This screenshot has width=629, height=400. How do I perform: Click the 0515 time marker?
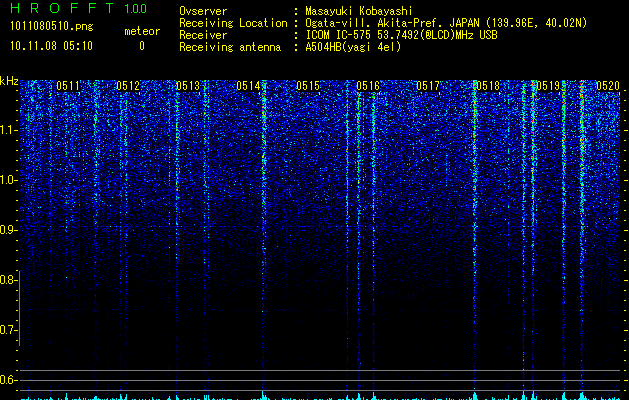[x=308, y=86]
